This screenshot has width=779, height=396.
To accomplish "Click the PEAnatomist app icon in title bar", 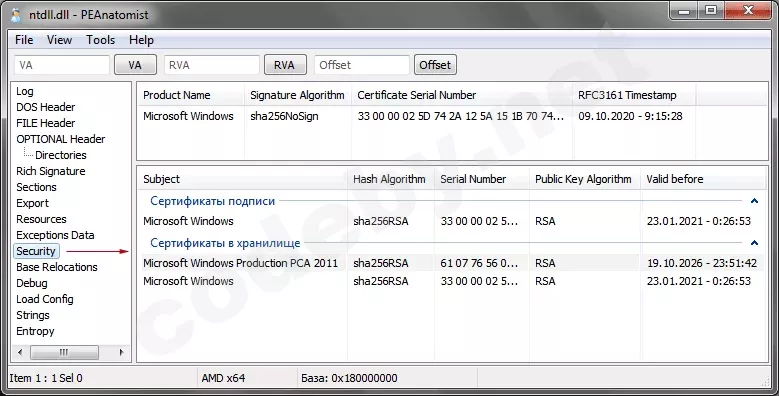I will [16, 14].
